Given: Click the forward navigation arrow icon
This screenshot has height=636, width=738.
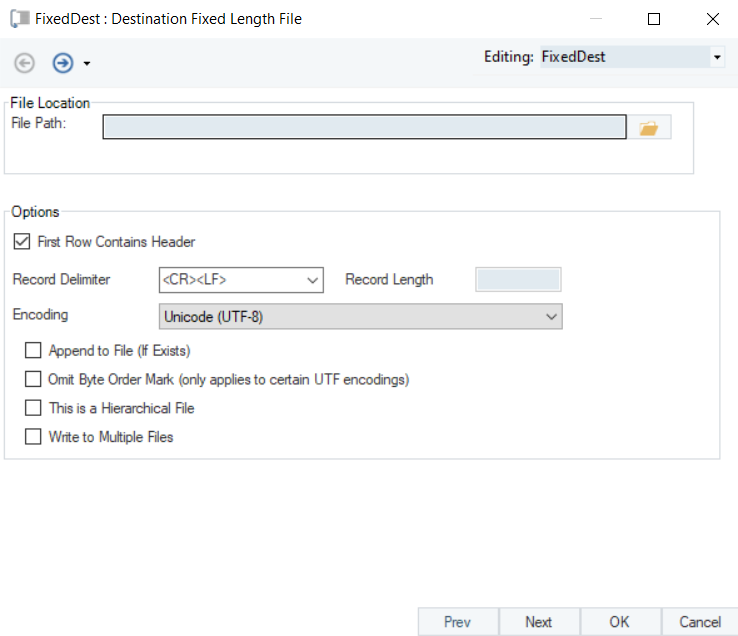Looking at the screenshot, I should 63,63.
